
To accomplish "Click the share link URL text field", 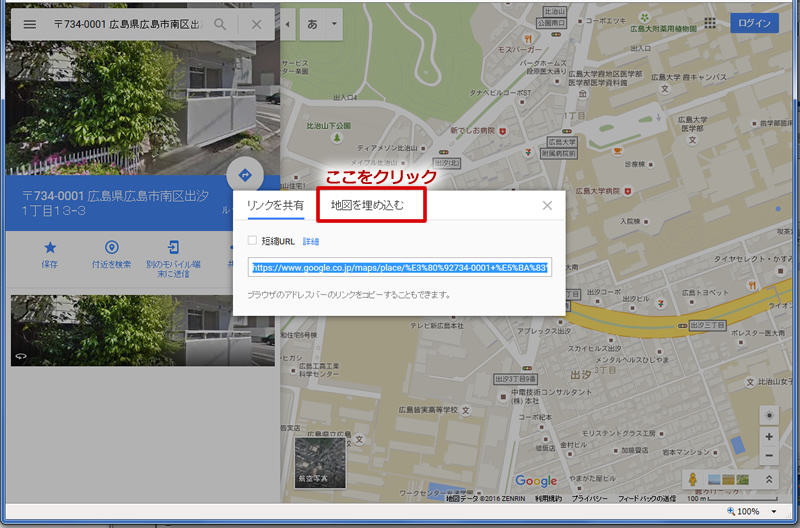I will point(399,268).
